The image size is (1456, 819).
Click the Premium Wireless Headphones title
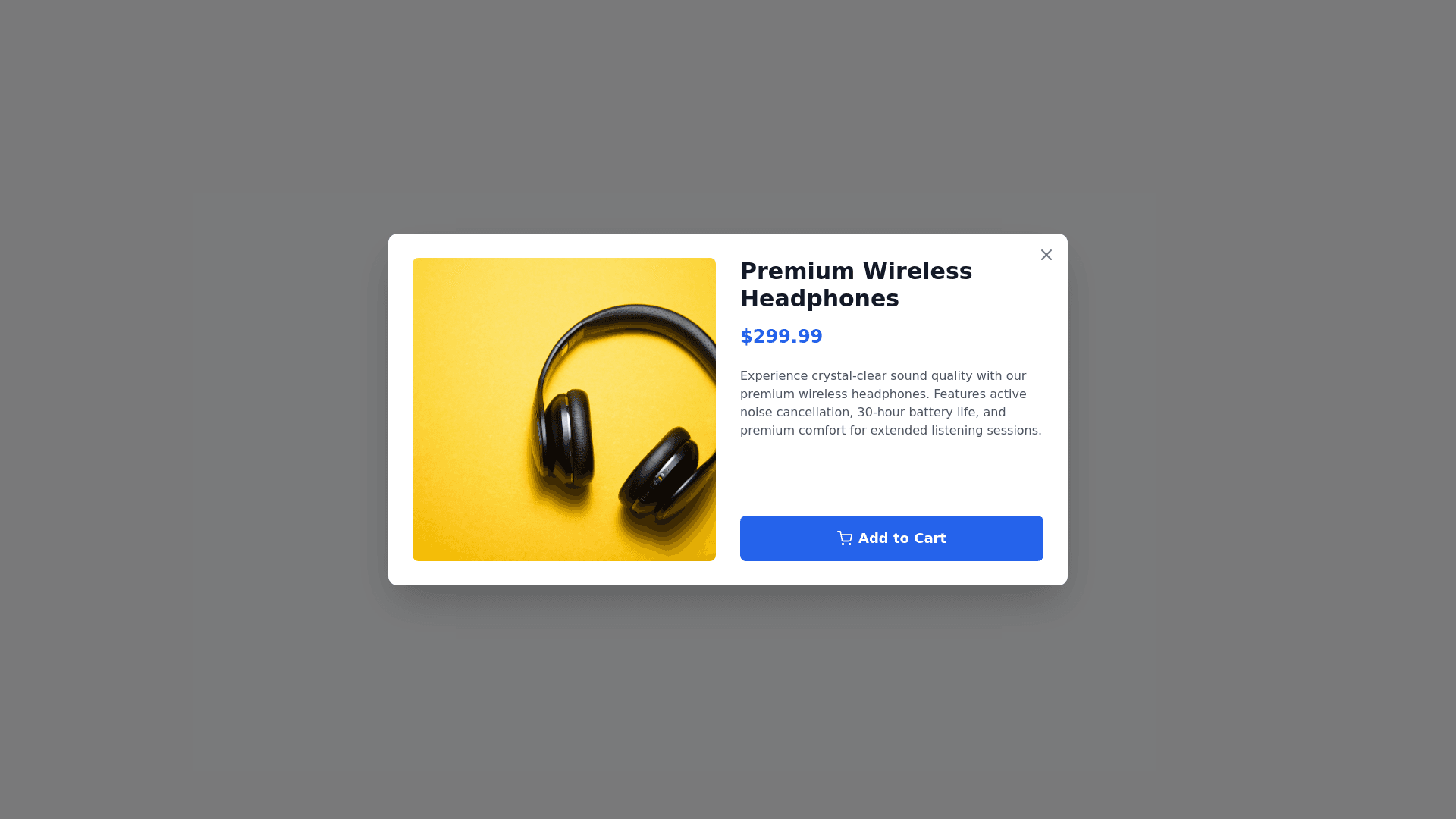tap(856, 284)
